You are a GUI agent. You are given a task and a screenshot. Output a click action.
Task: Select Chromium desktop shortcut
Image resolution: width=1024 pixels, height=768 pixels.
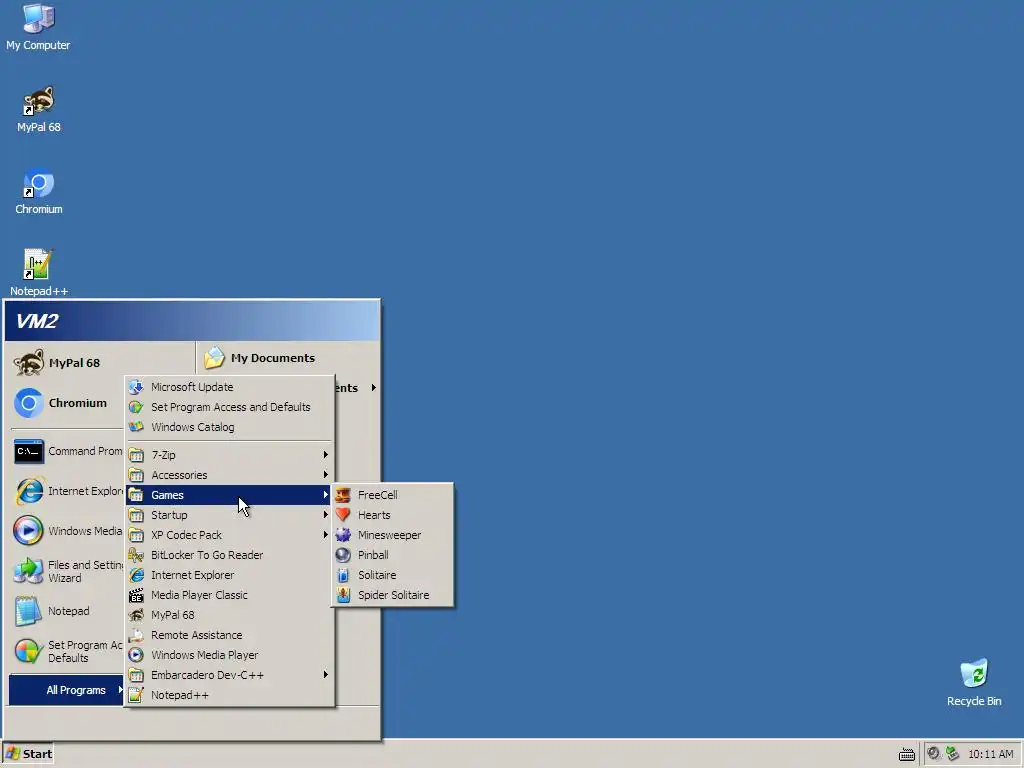coord(39,192)
